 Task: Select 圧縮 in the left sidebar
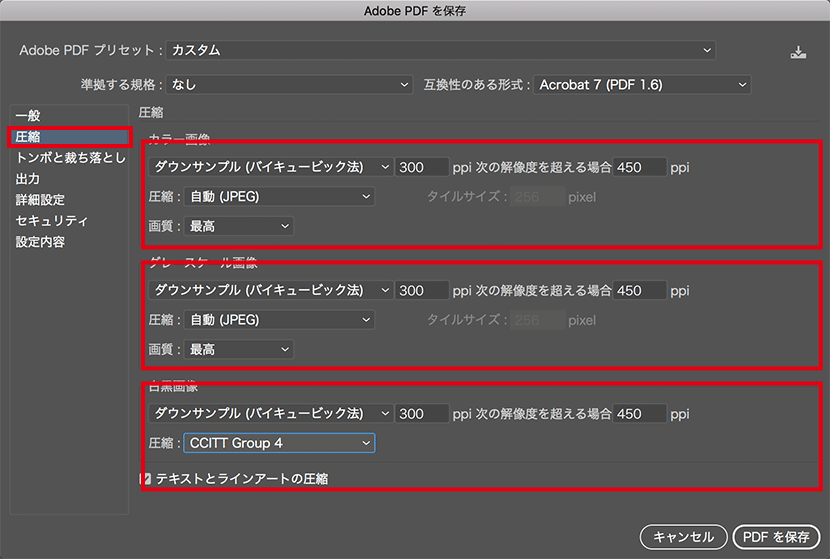[x=29, y=136]
